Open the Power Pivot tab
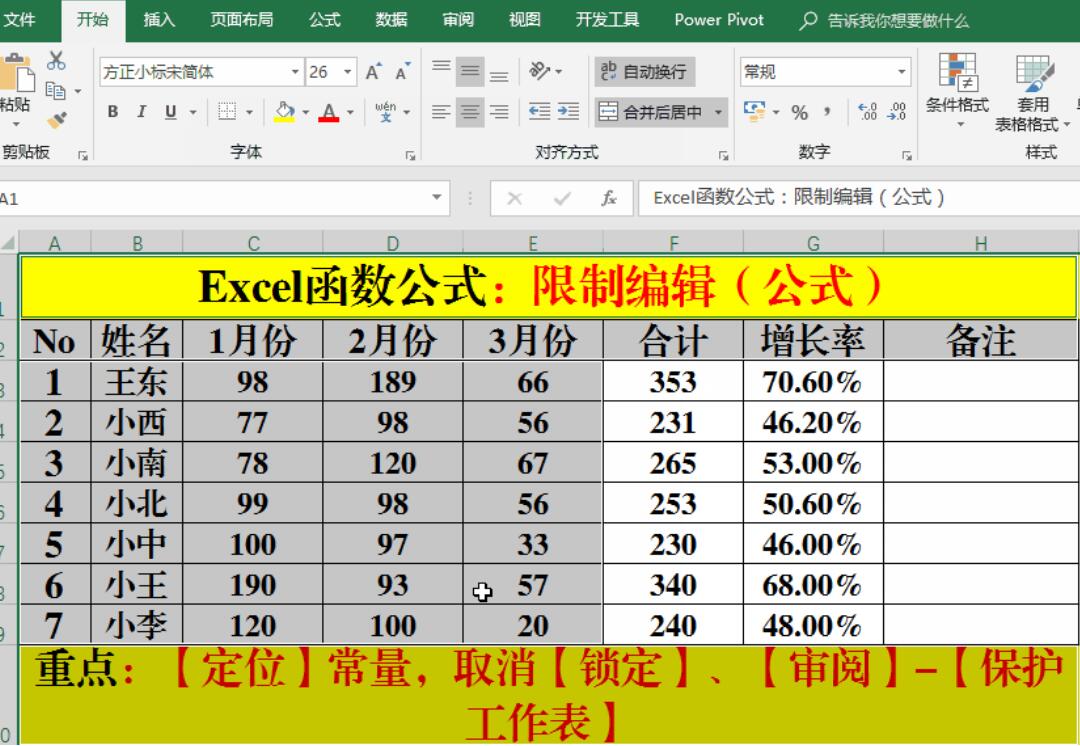 click(x=719, y=19)
